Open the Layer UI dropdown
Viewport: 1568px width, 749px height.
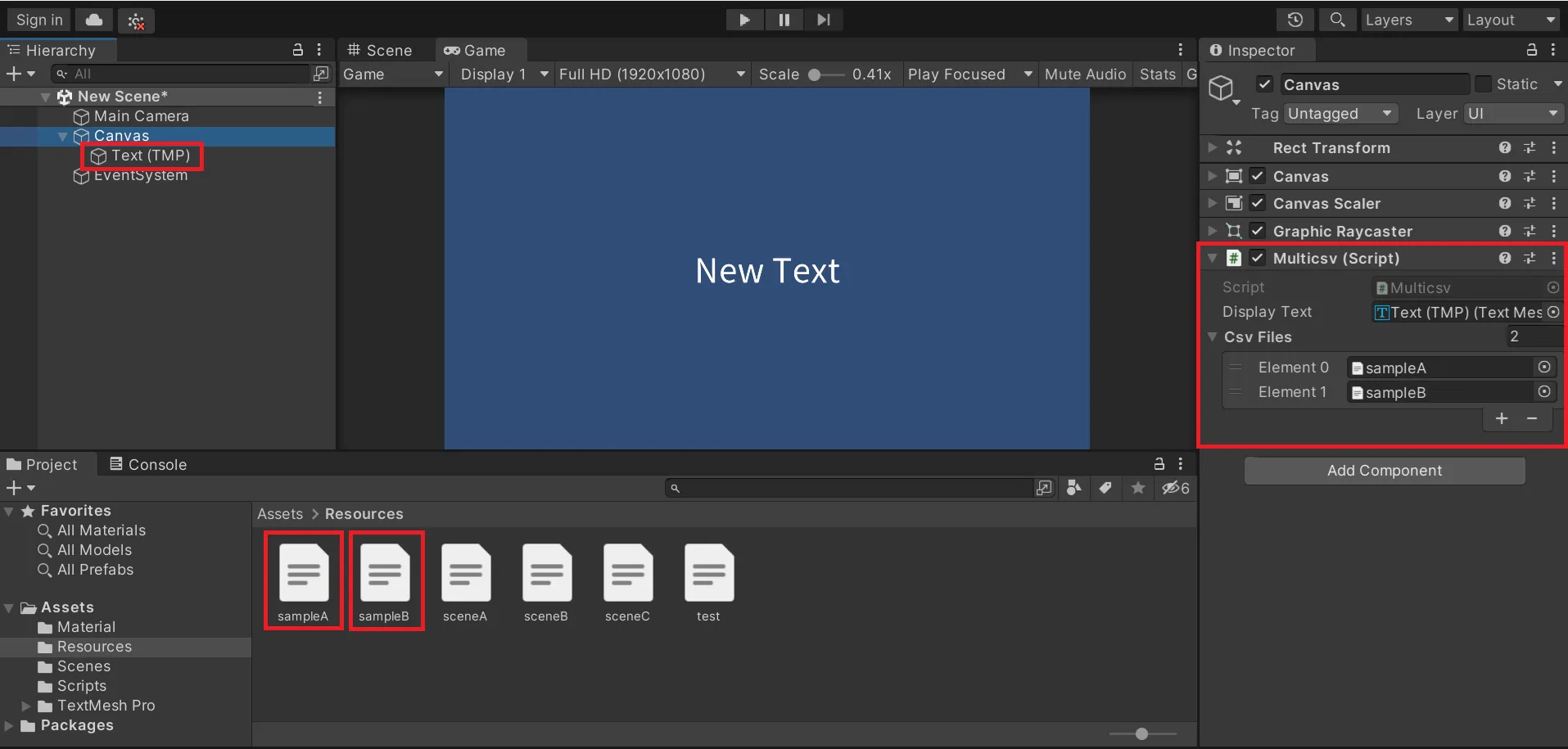pyautogui.click(x=1513, y=114)
